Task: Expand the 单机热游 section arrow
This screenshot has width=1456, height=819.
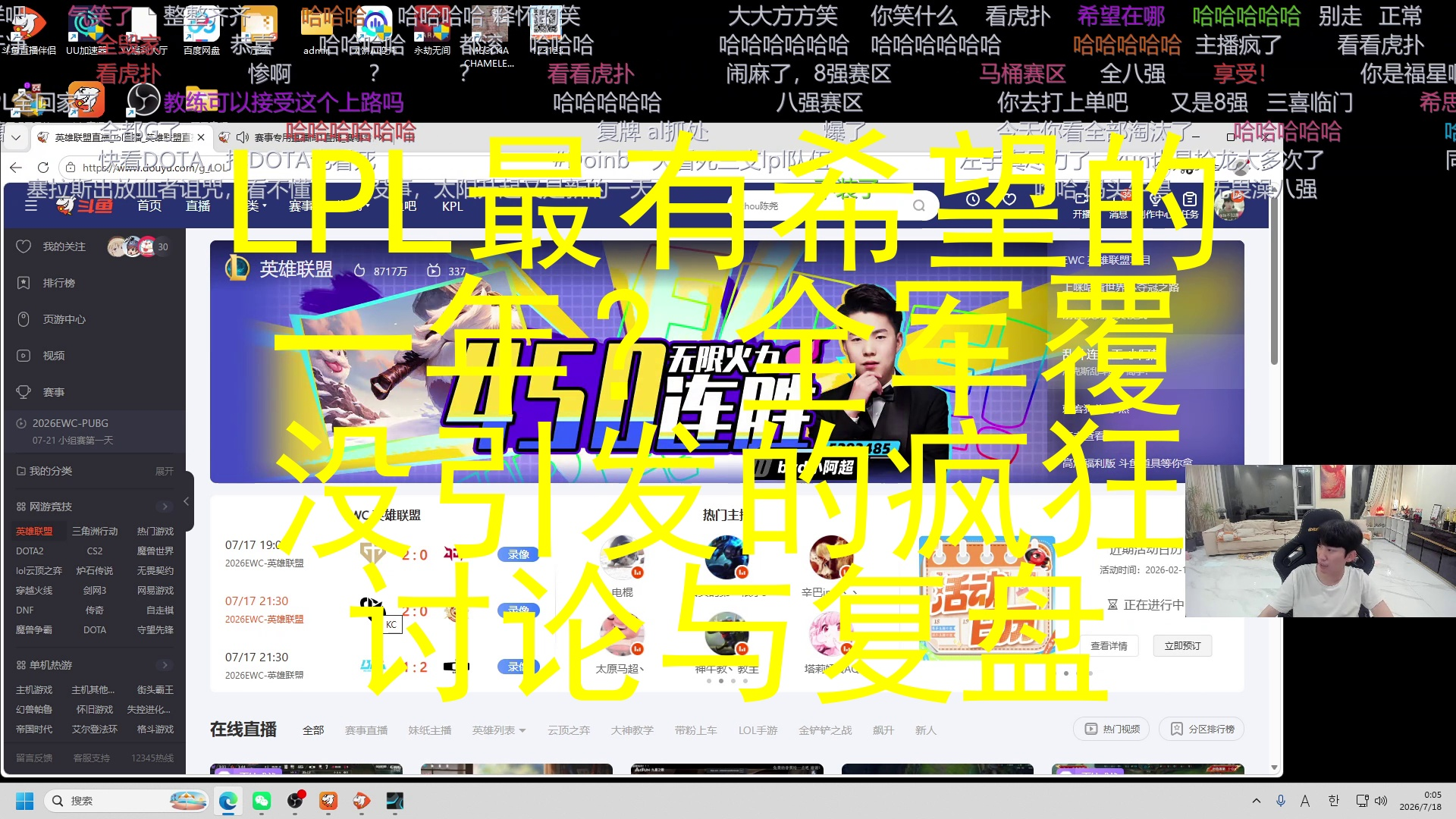Action: (x=165, y=665)
